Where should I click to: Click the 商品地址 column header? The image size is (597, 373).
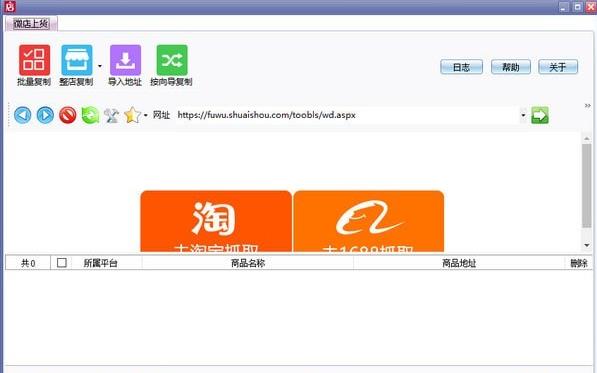click(x=459, y=263)
